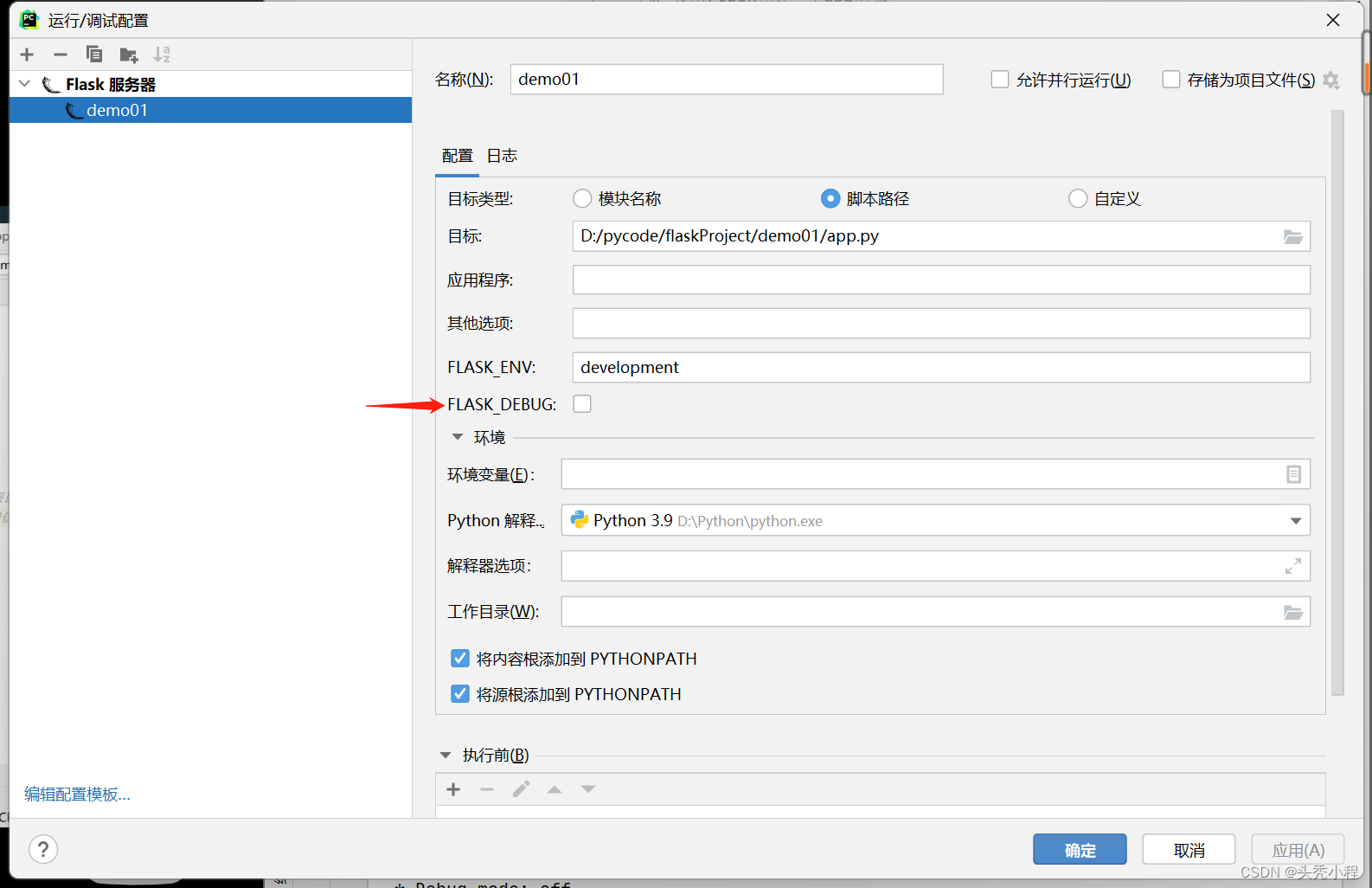This screenshot has width=1372, height=888.
Task: Select custom target type
Action: tap(1078, 199)
